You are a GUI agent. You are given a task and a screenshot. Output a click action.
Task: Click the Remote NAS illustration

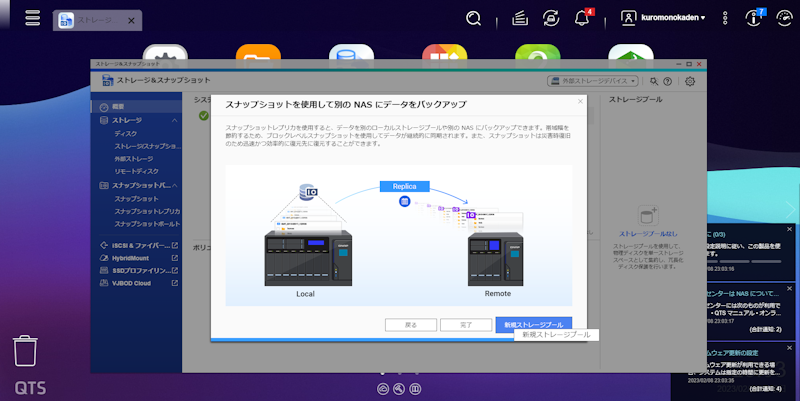pyautogui.click(x=495, y=259)
